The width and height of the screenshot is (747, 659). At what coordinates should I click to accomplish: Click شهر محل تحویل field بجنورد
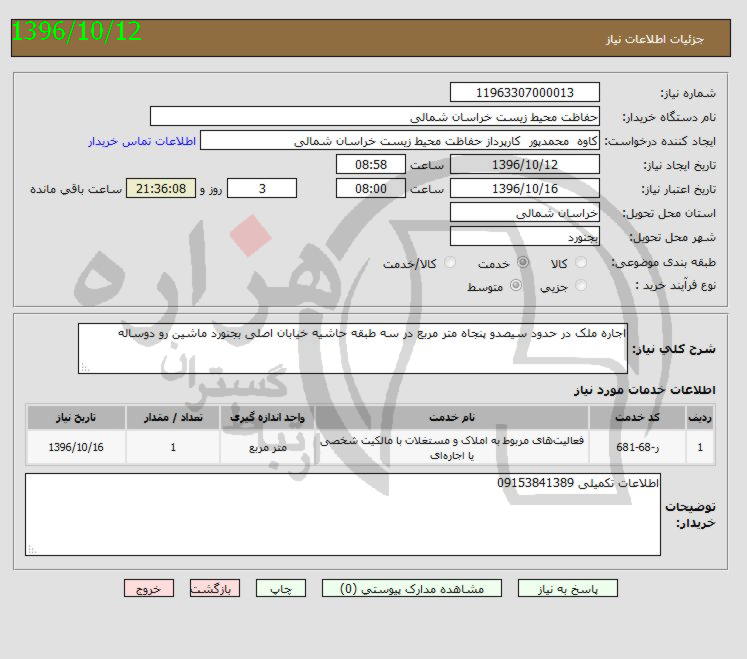coord(525,236)
